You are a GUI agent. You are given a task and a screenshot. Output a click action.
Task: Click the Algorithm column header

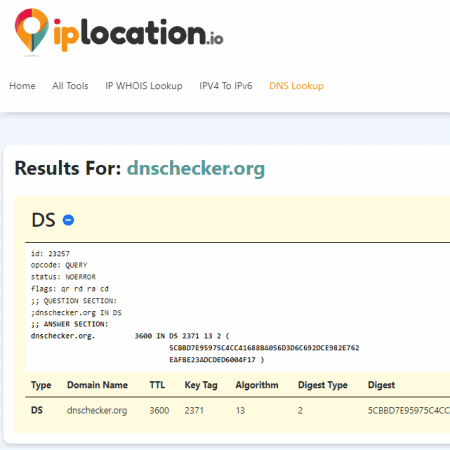click(257, 385)
